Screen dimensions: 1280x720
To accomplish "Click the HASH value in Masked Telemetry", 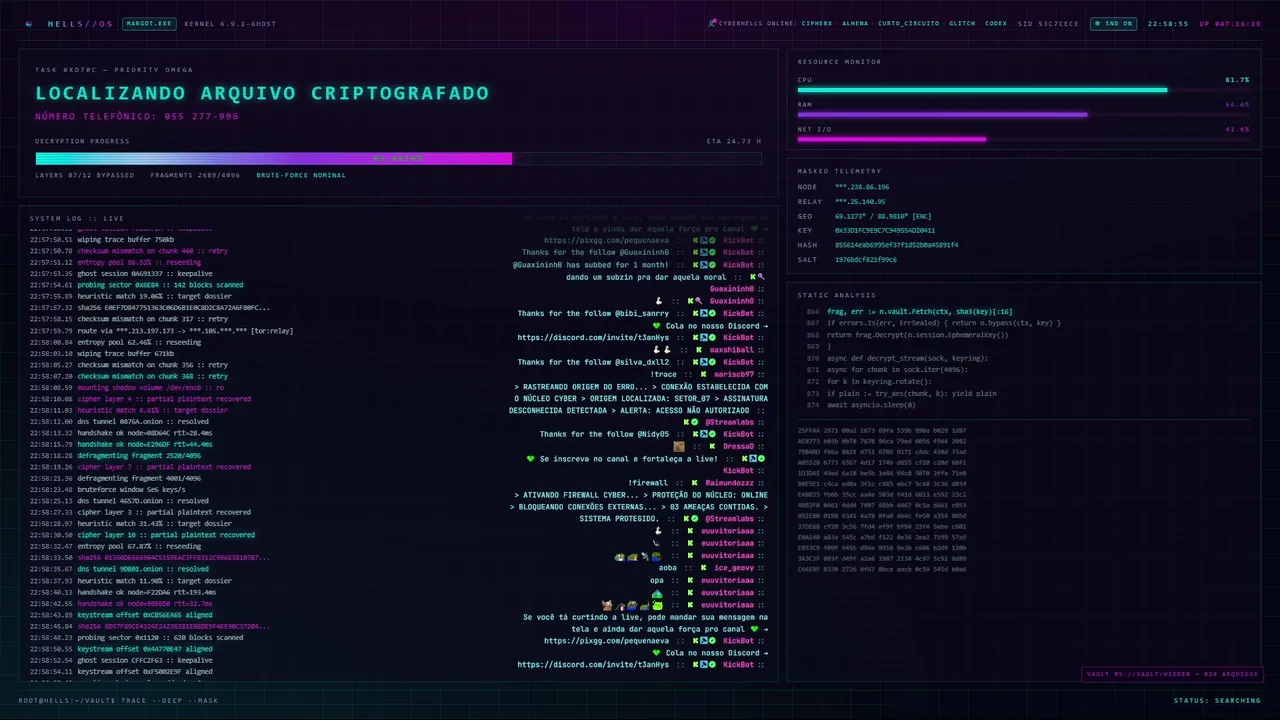I will (897, 245).
